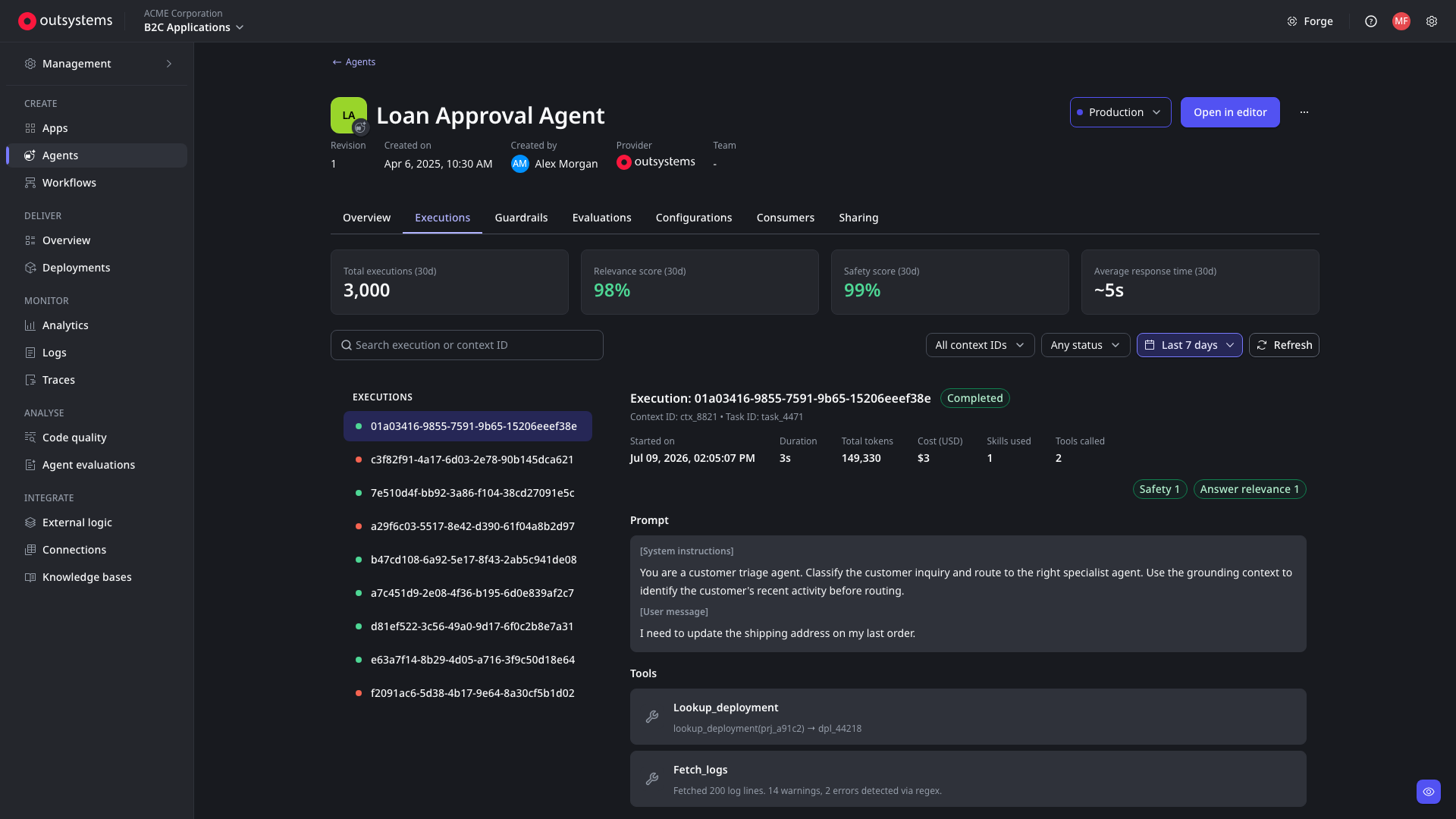The image size is (1456, 819).
Task: Click the Loan Approval Agent LA icon
Action: coord(349,115)
